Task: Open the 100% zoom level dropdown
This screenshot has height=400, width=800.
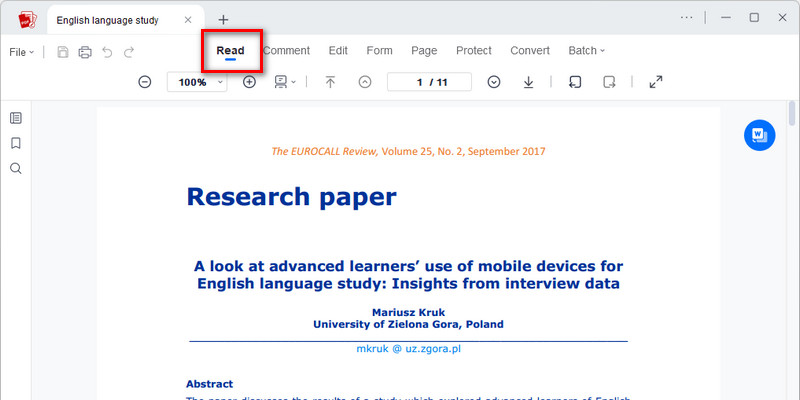Action: click(197, 82)
